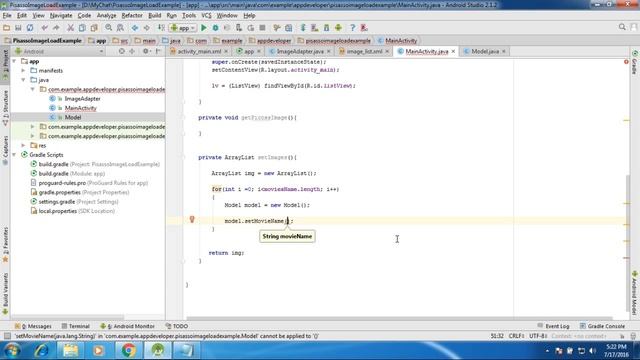The image size is (640, 360).
Task: Collapse the app module tree node
Action: (14, 61)
